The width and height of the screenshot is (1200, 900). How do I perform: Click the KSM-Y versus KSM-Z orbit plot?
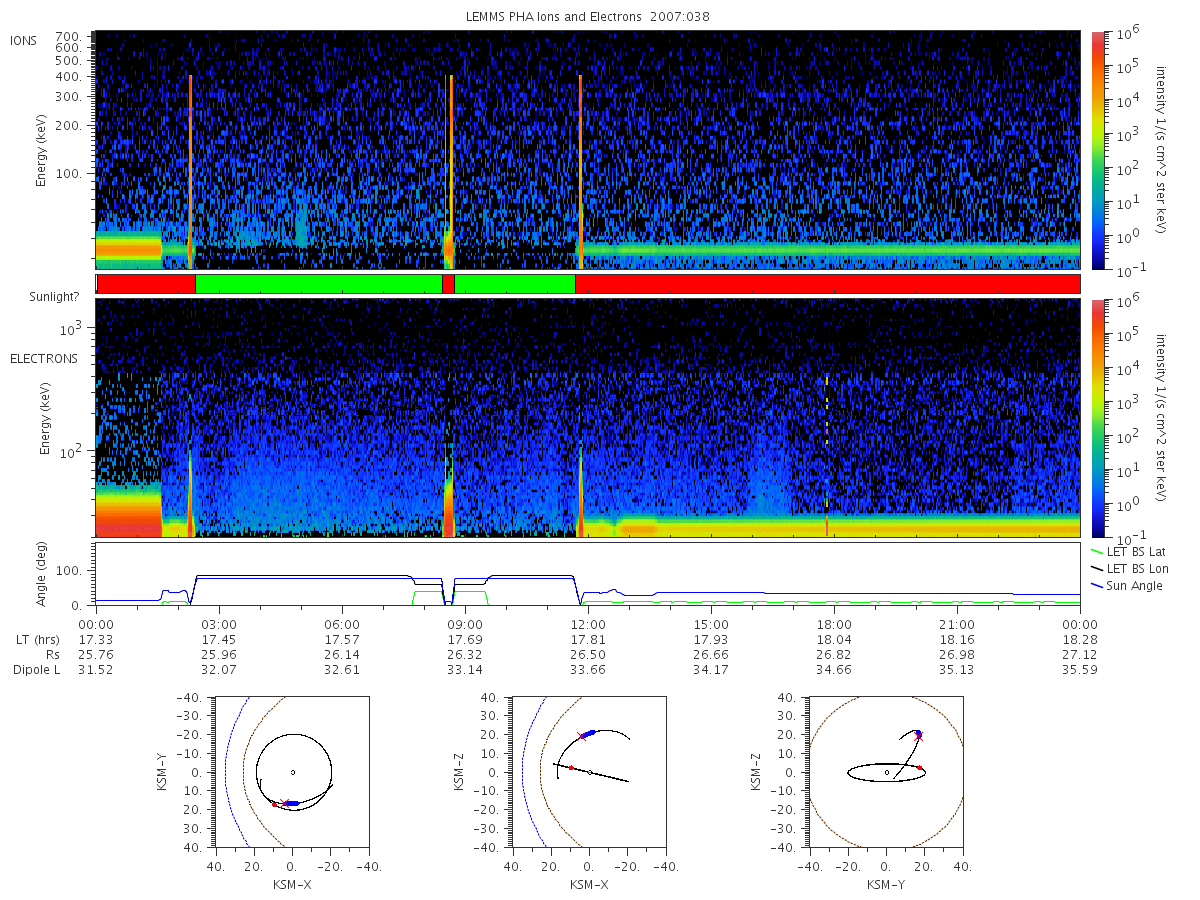click(886, 772)
